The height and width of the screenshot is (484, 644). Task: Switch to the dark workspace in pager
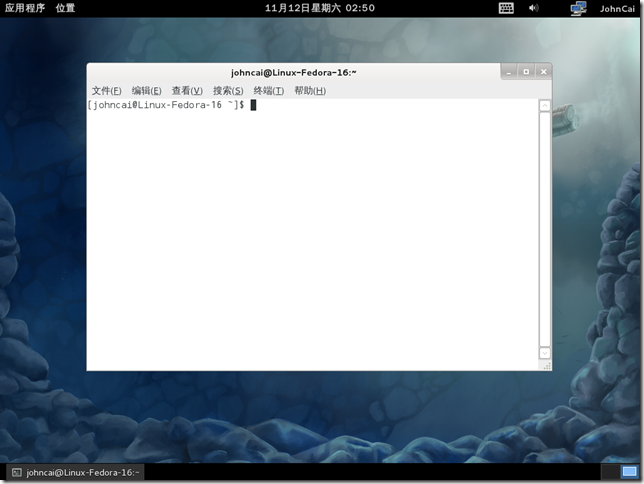click(611, 472)
